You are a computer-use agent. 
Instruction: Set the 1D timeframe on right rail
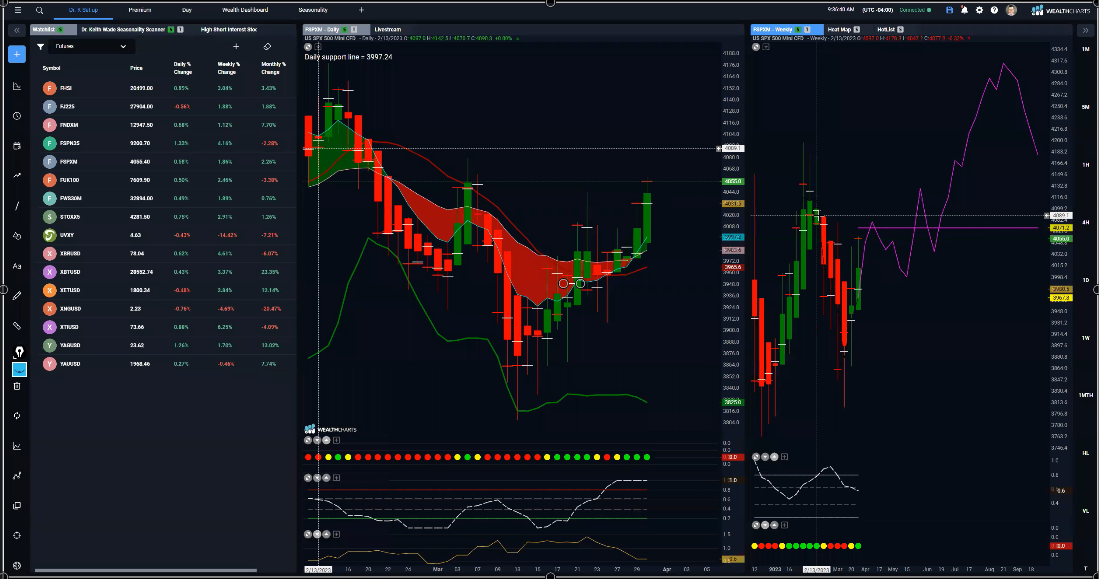point(1086,280)
